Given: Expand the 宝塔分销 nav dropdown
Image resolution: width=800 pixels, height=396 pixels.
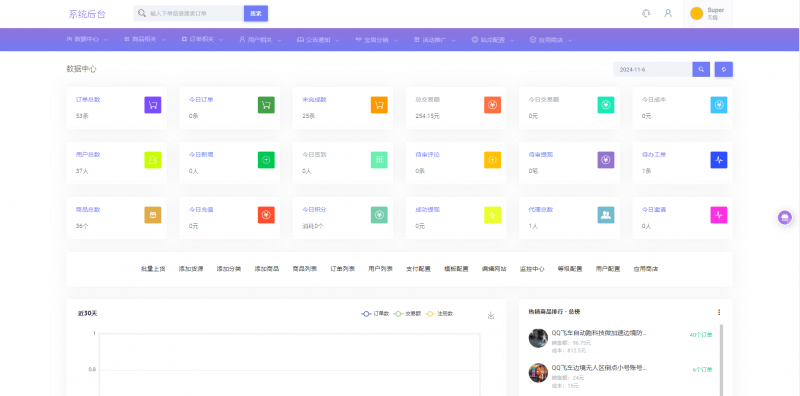Looking at the screenshot, I should tap(377, 39).
